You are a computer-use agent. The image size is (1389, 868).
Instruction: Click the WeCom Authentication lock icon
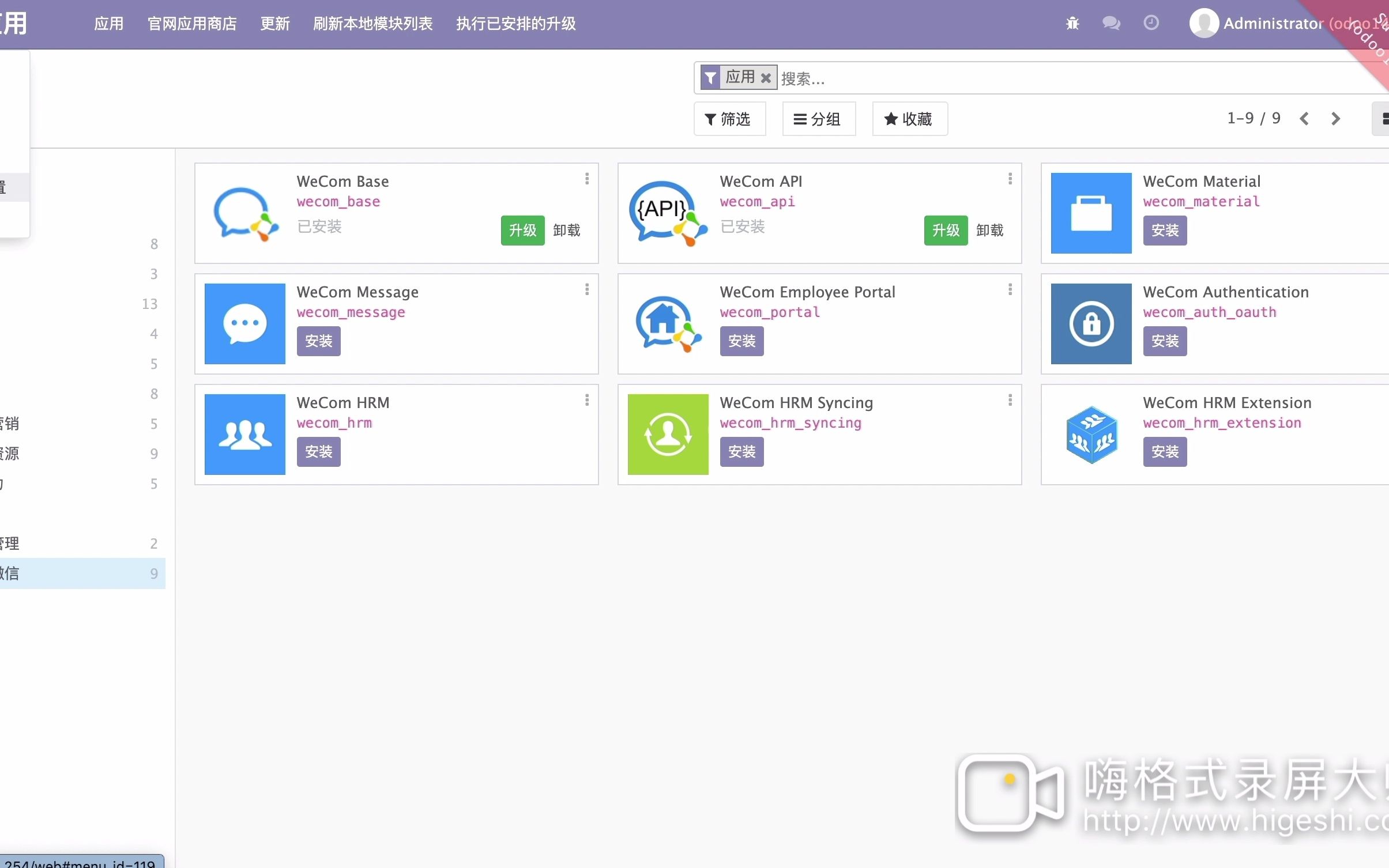point(1091,324)
